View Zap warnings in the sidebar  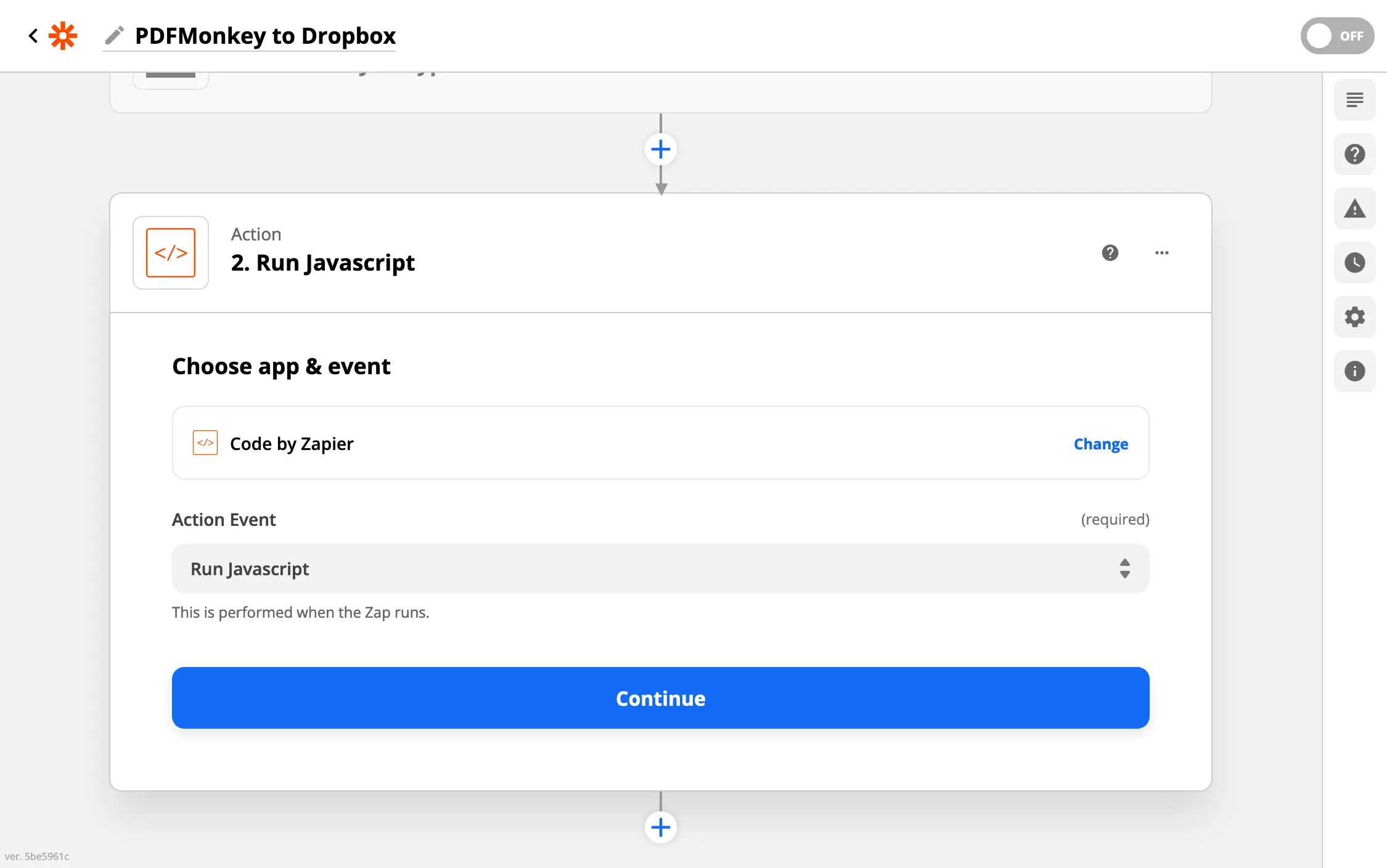(1354, 208)
